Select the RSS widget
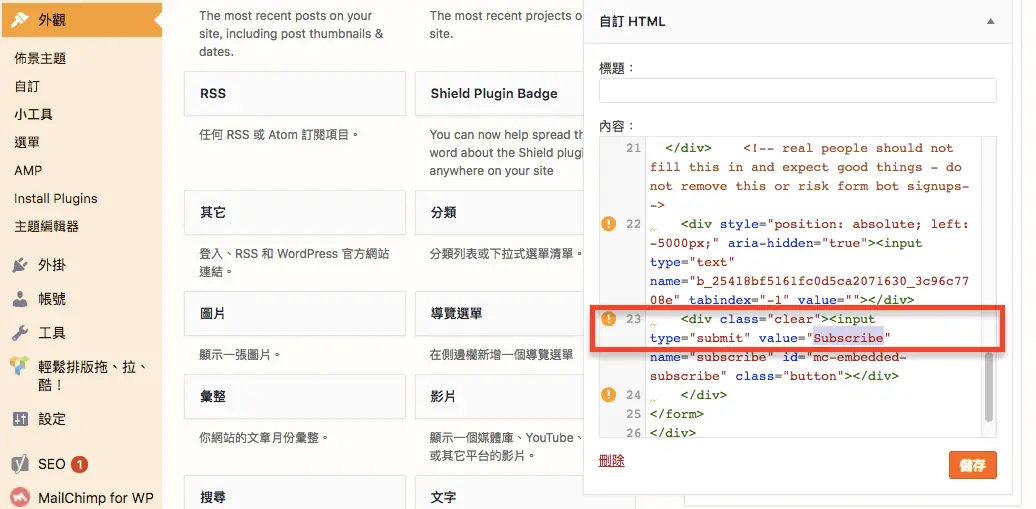This screenshot has width=1036, height=509. [295, 94]
